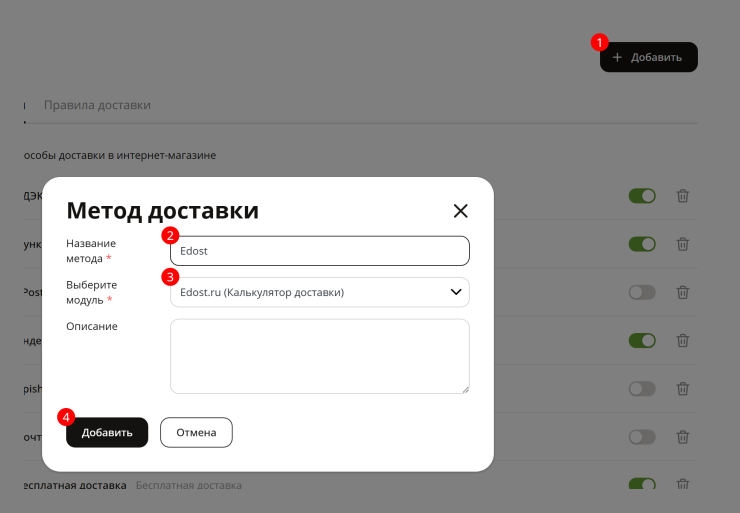Delete the 'ДЭК' delivery method via its trash icon
The image size is (740, 513).
(682, 196)
